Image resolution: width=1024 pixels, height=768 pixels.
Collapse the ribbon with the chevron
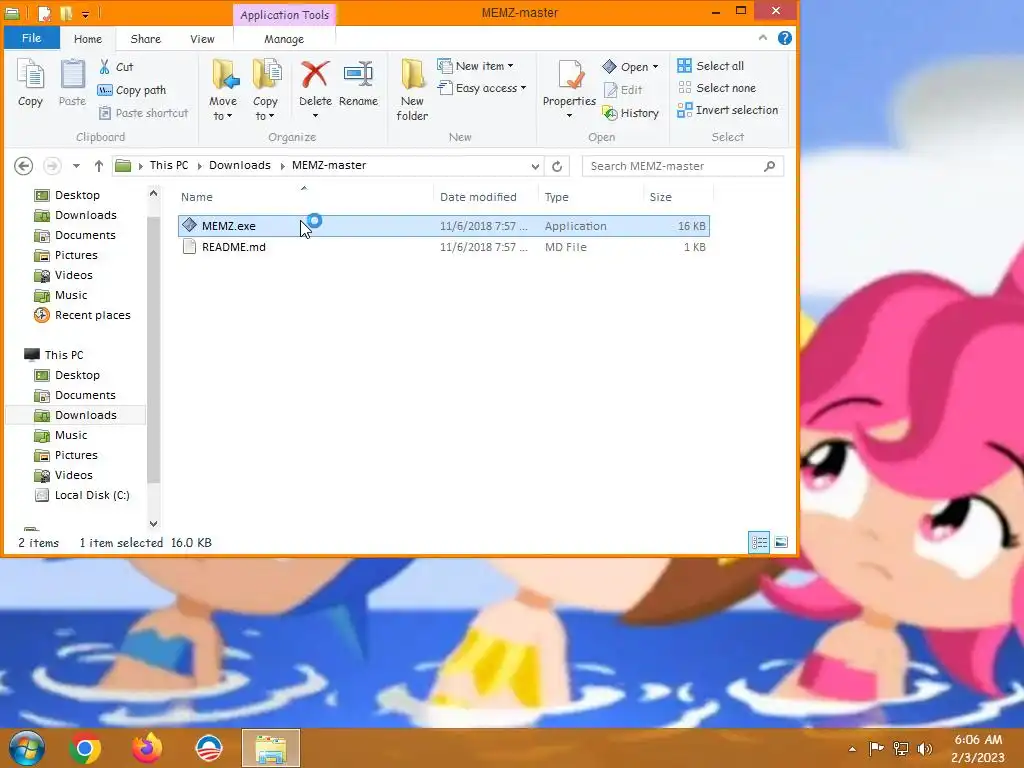point(763,38)
